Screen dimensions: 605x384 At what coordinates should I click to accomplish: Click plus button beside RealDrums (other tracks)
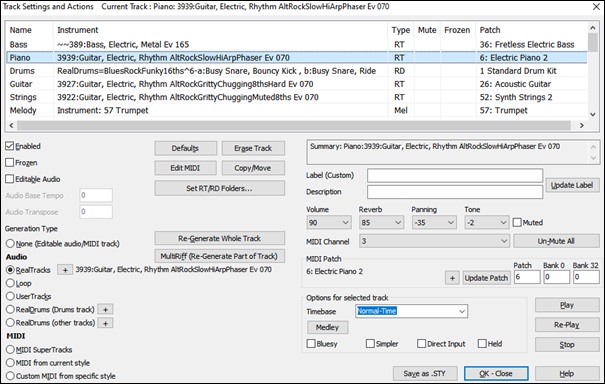click(x=105, y=323)
